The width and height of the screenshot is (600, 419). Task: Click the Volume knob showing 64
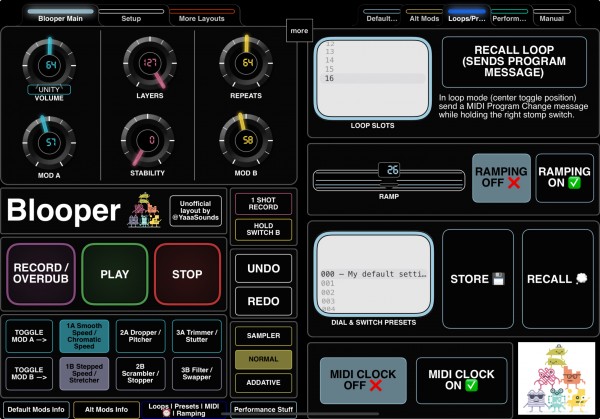[x=49, y=65]
